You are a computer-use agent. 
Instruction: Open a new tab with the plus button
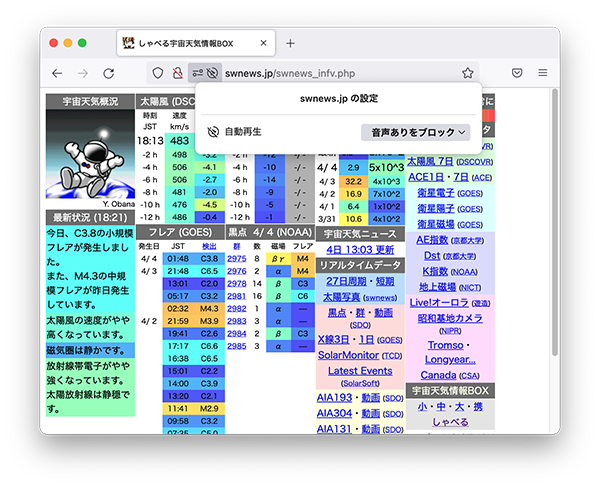click(x=290, y=43)
